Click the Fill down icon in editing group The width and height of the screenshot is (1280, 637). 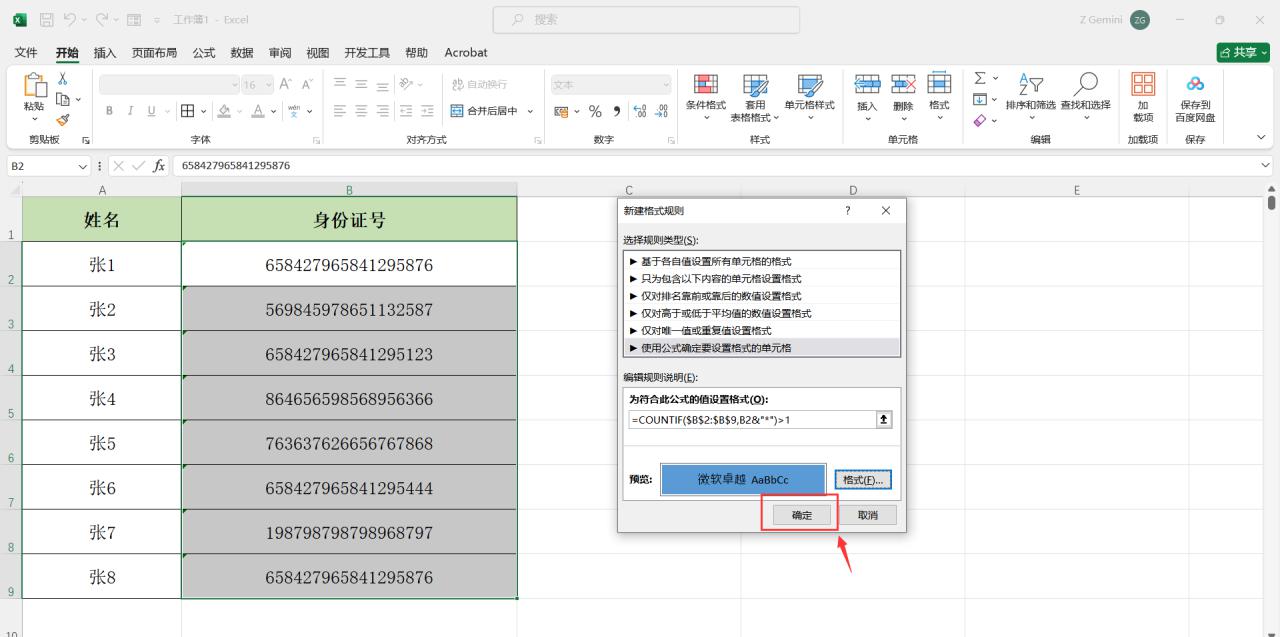click(x=980, y=99)
